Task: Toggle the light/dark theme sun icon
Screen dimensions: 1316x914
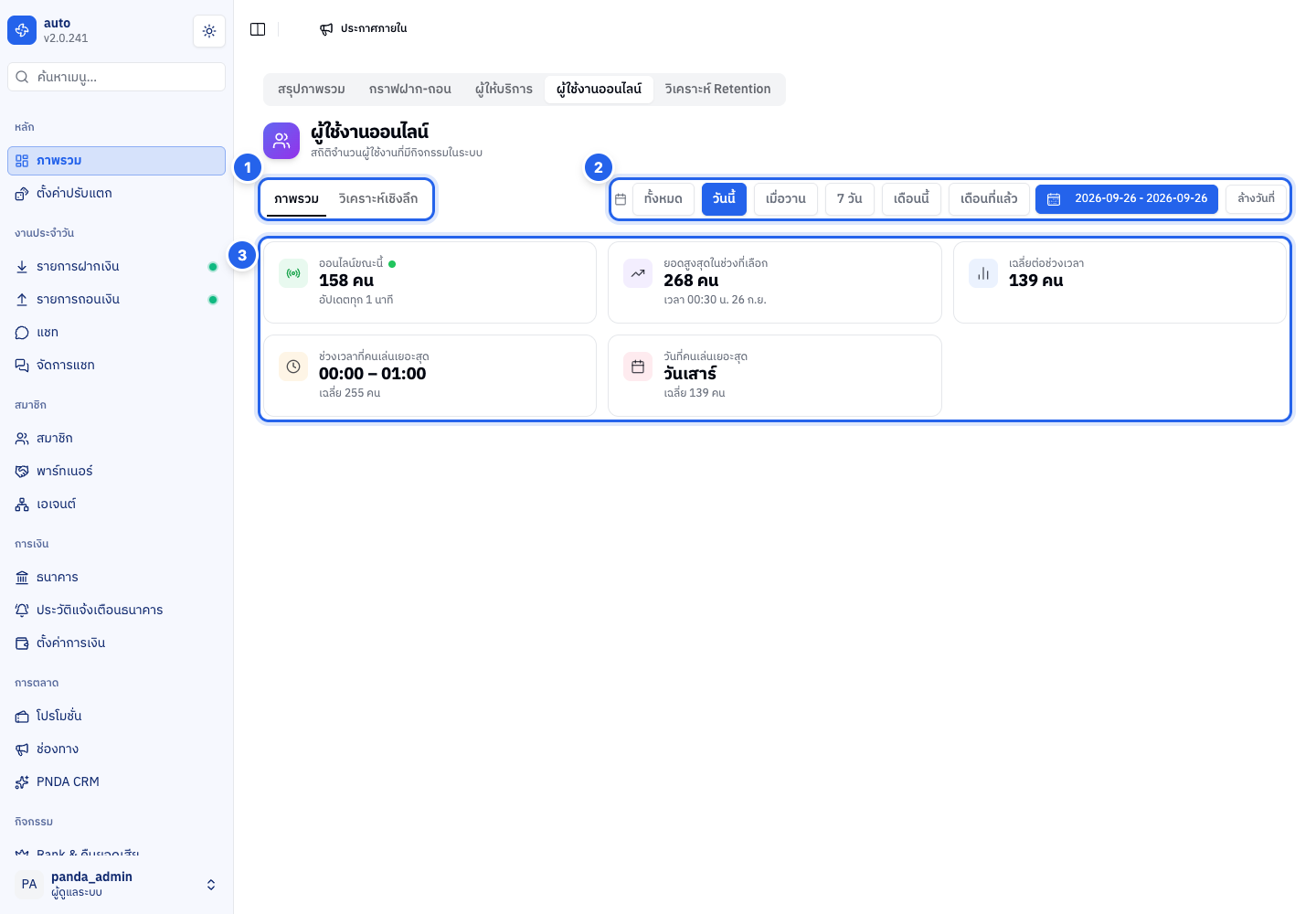Action: click(x=209, y=31)
